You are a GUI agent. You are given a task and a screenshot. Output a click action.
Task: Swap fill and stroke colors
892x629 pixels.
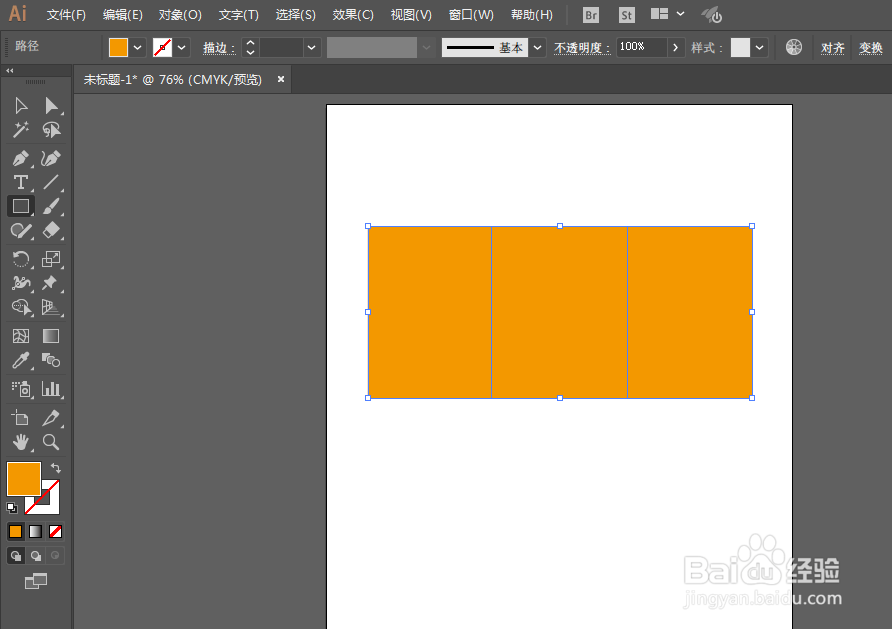click(x=56, y=468)
